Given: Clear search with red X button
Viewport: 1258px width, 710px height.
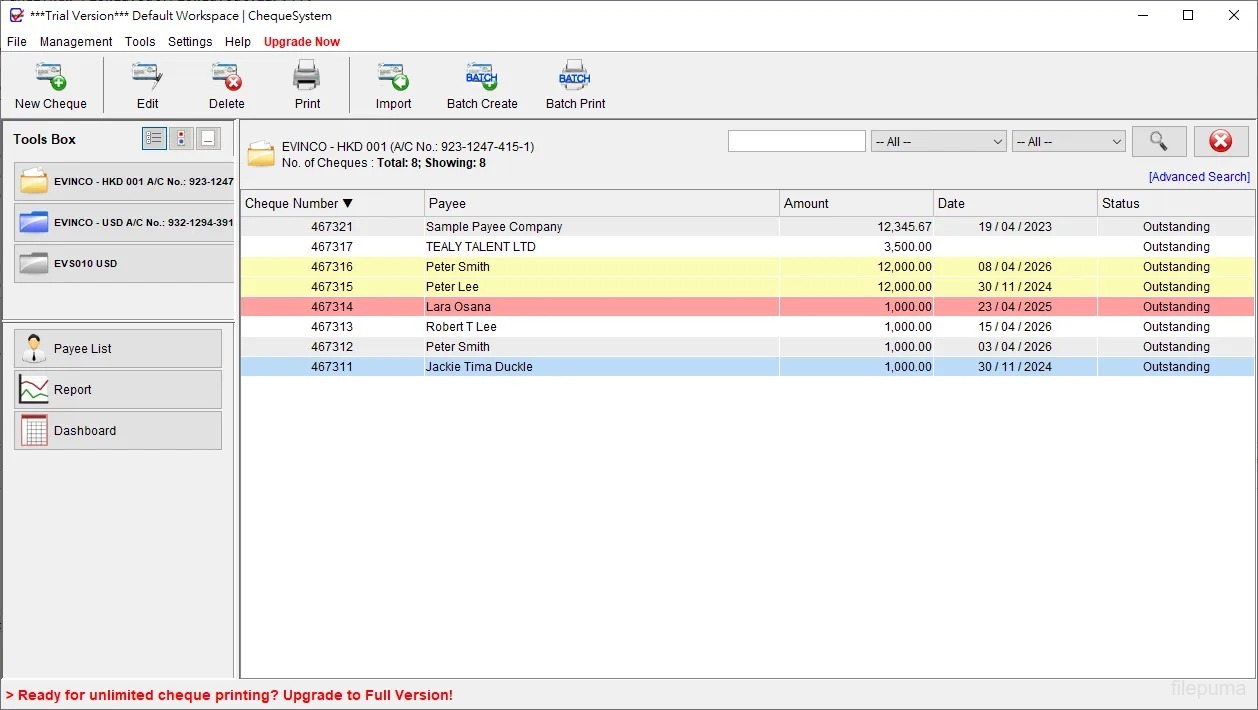Looking at the screenshot, I should [1221, 141].
